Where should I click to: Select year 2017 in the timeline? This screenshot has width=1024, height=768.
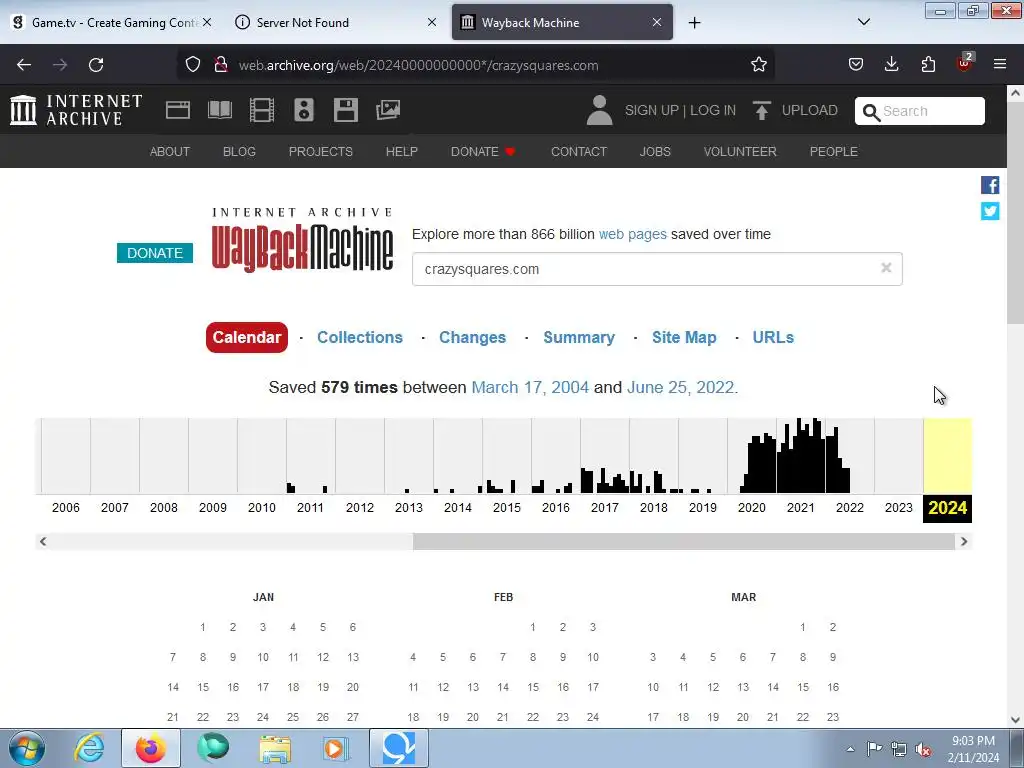point(605,507)
